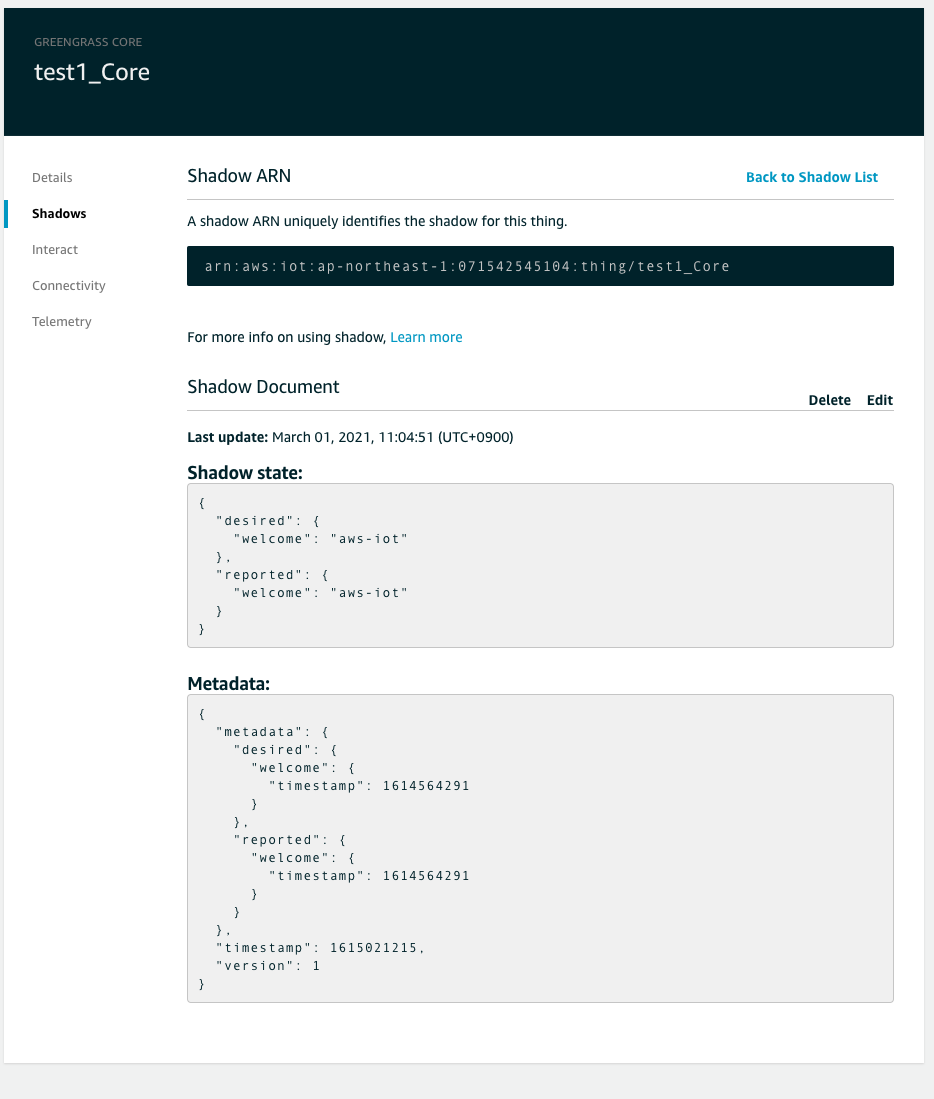This screenshot has width=934, height=1099.
Task: Delete the shadow document
Action: coord(830,400)
